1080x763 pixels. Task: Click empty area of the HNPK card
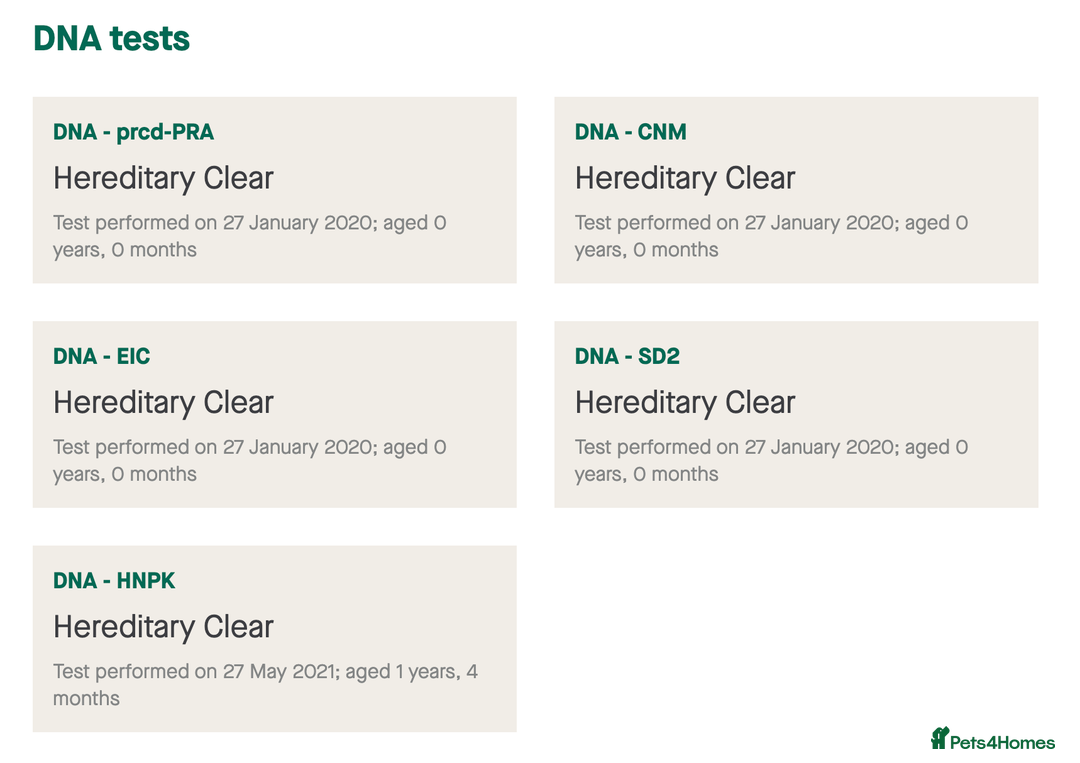(x=413, y=592)
